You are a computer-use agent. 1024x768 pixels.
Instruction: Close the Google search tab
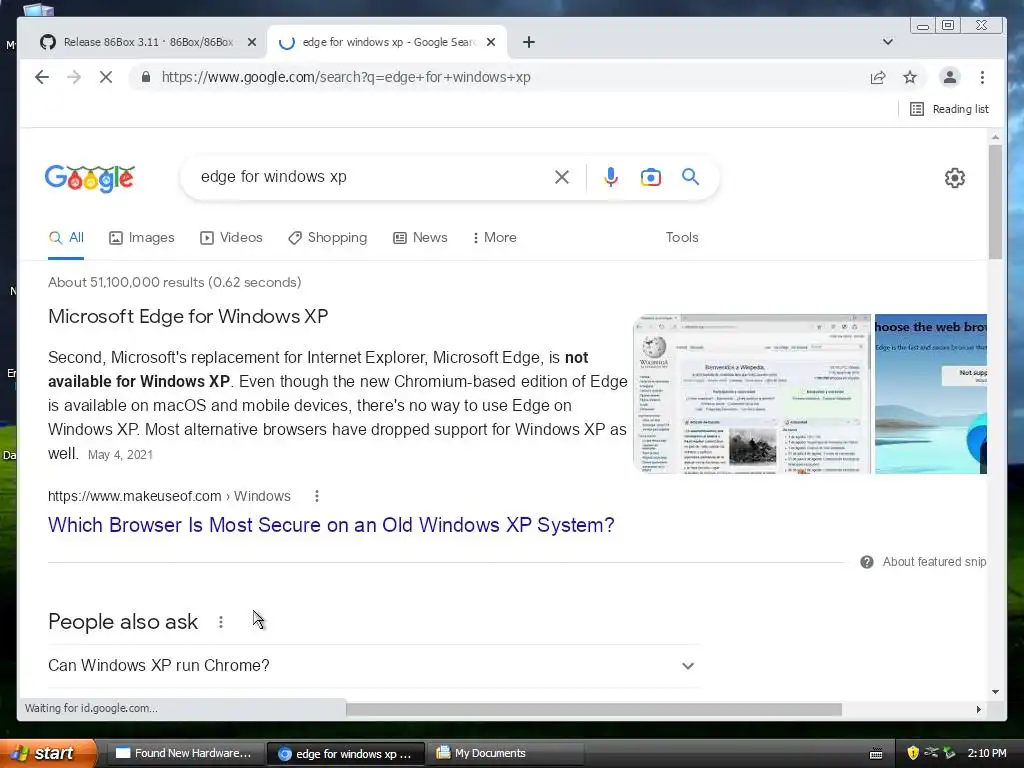491,42
